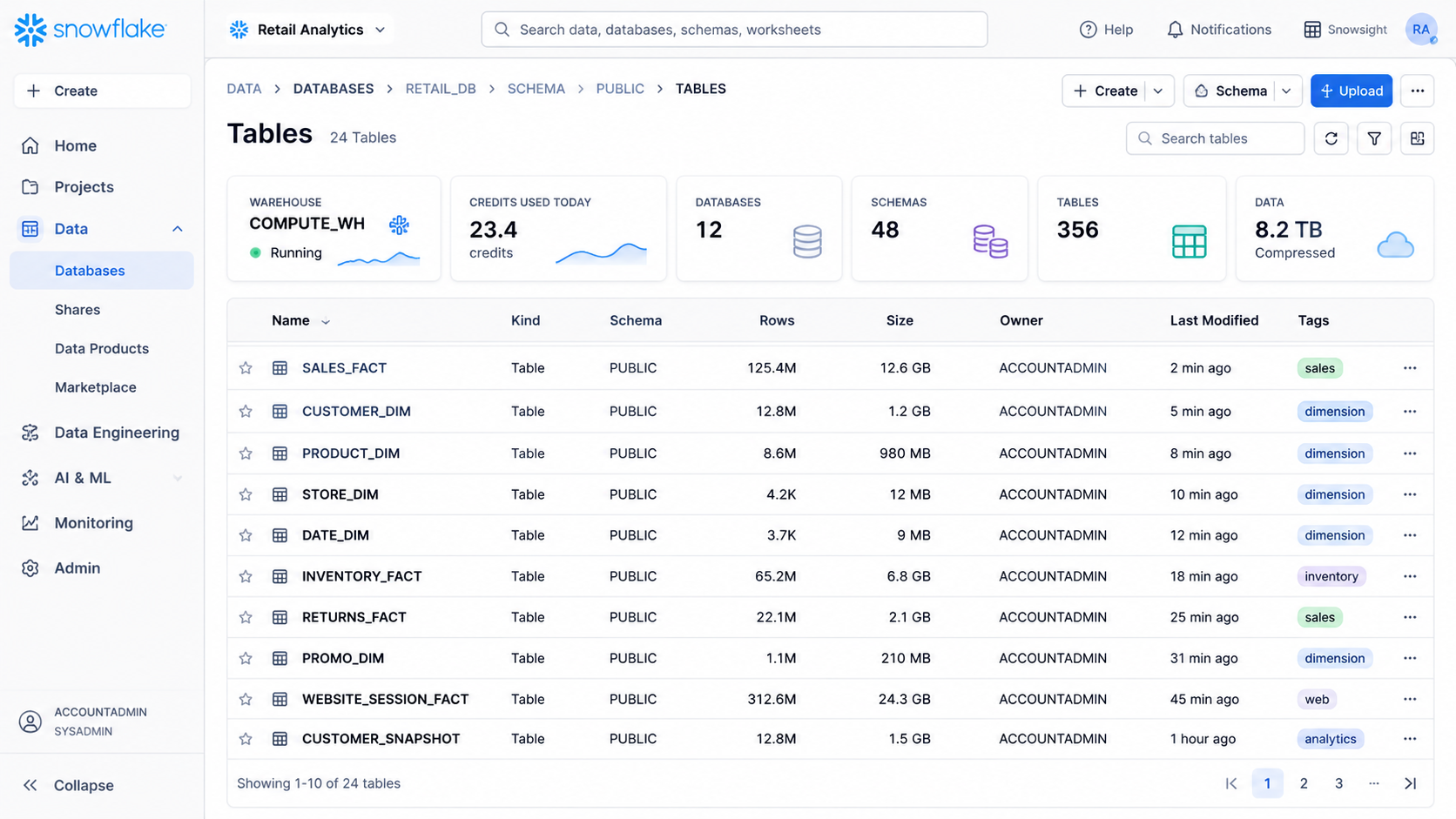Click the inventory tag on INVENTORY_FACT
This screenshot has height=819, width=1456.
1331,576
